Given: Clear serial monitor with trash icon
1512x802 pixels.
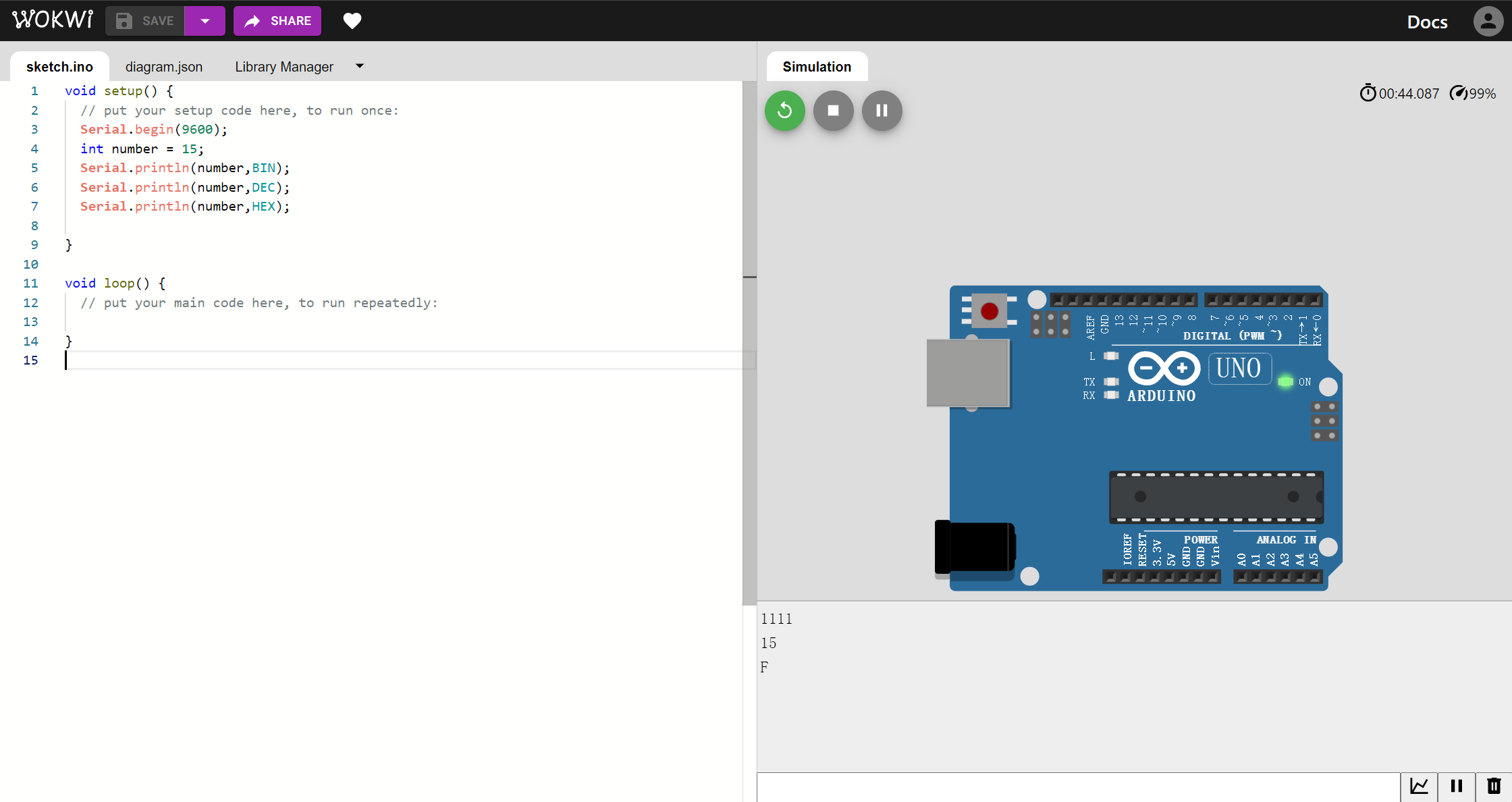Looking at the screenshot, I should pyautogui.click(x=1493, y=786).
